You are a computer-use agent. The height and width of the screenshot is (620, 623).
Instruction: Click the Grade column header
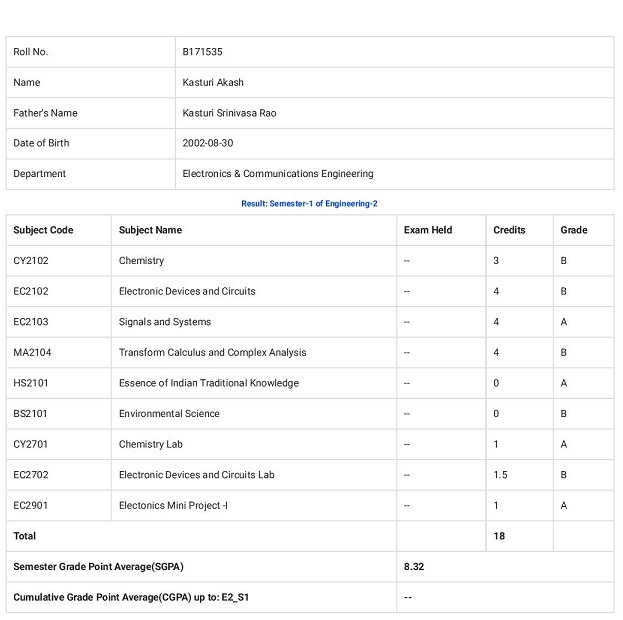574,230
